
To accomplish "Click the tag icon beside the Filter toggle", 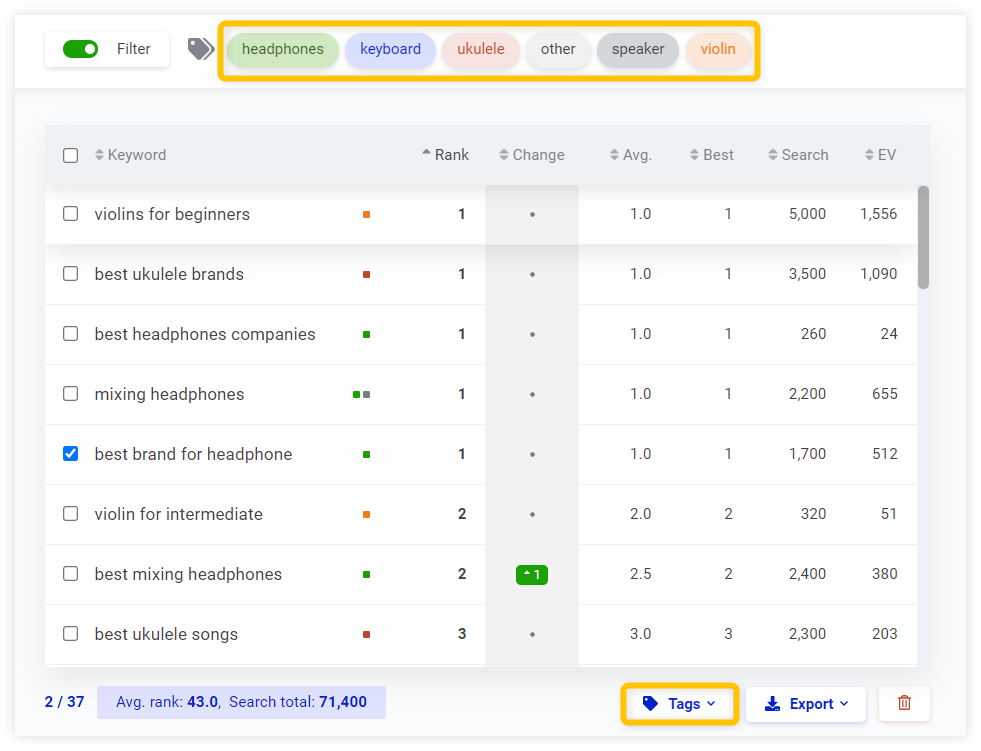I will coord(200,47).
